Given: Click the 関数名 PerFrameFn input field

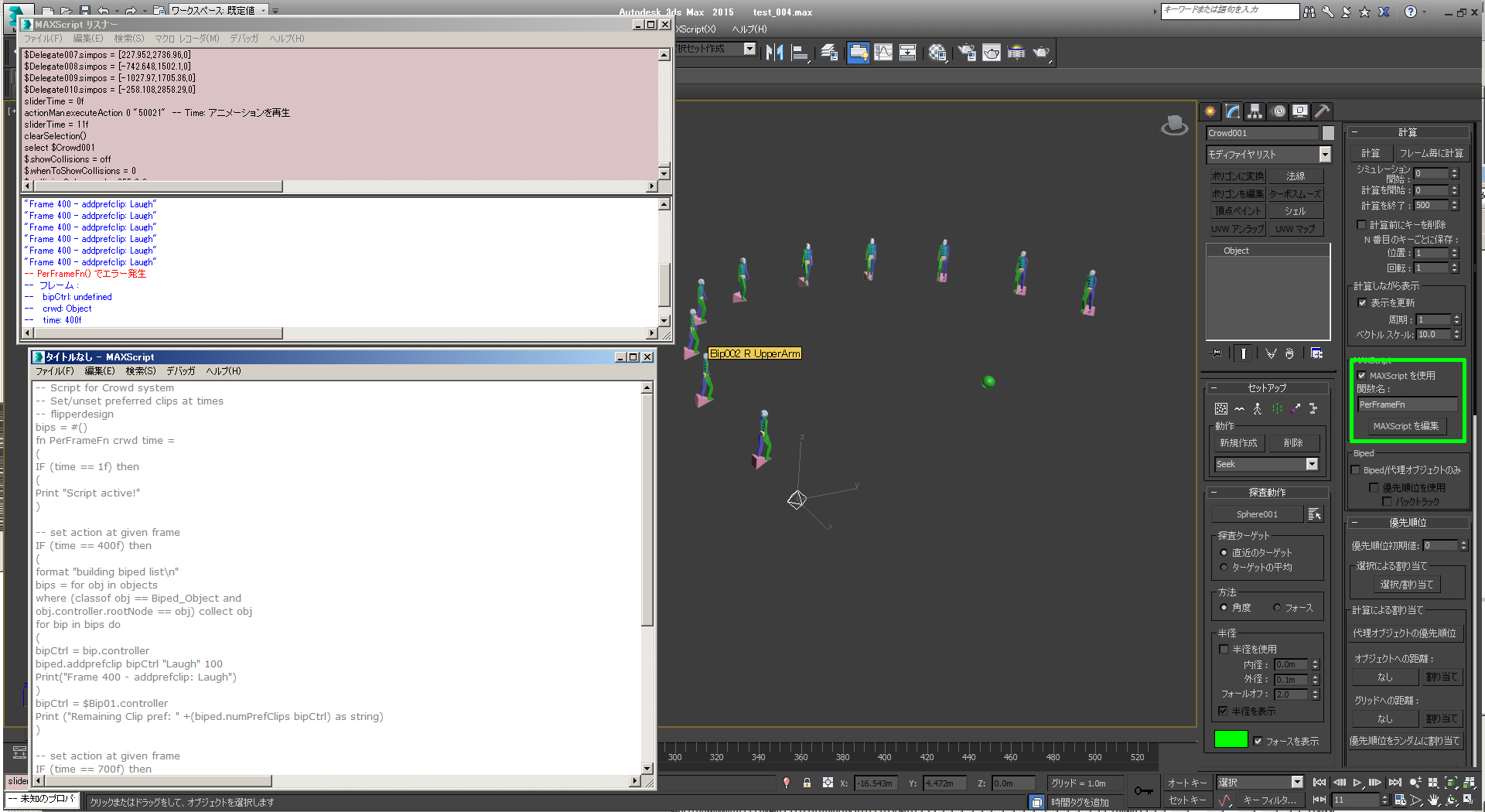Looking at the screenshot, I should [x=1408, y=404].
